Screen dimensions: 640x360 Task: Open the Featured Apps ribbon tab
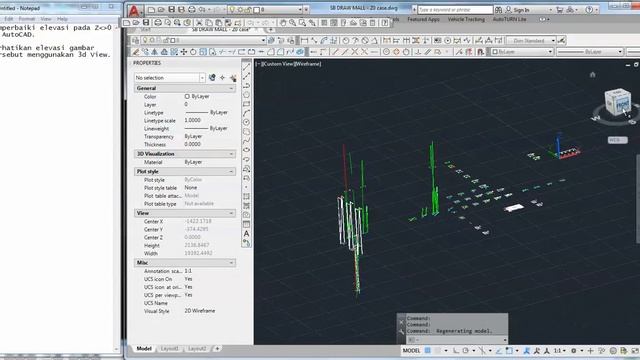coord(423,19)
